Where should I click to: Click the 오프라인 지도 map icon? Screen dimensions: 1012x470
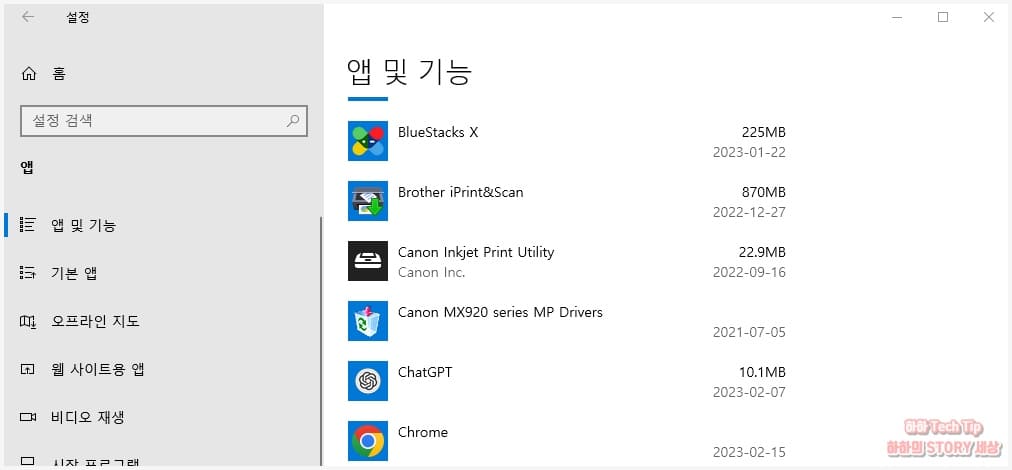[x=27, y=321]
